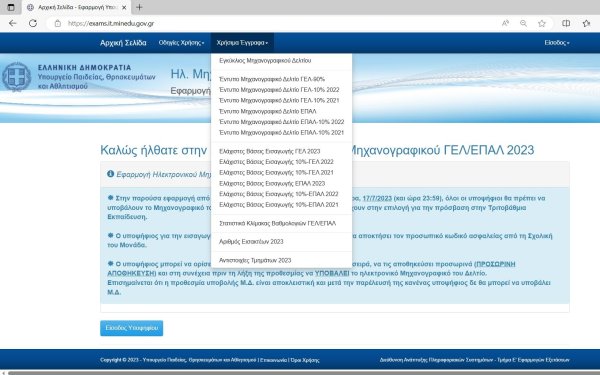600x375 pixels.
Task: Click the underlined date 17/7/2023
Action: point(377,198)
